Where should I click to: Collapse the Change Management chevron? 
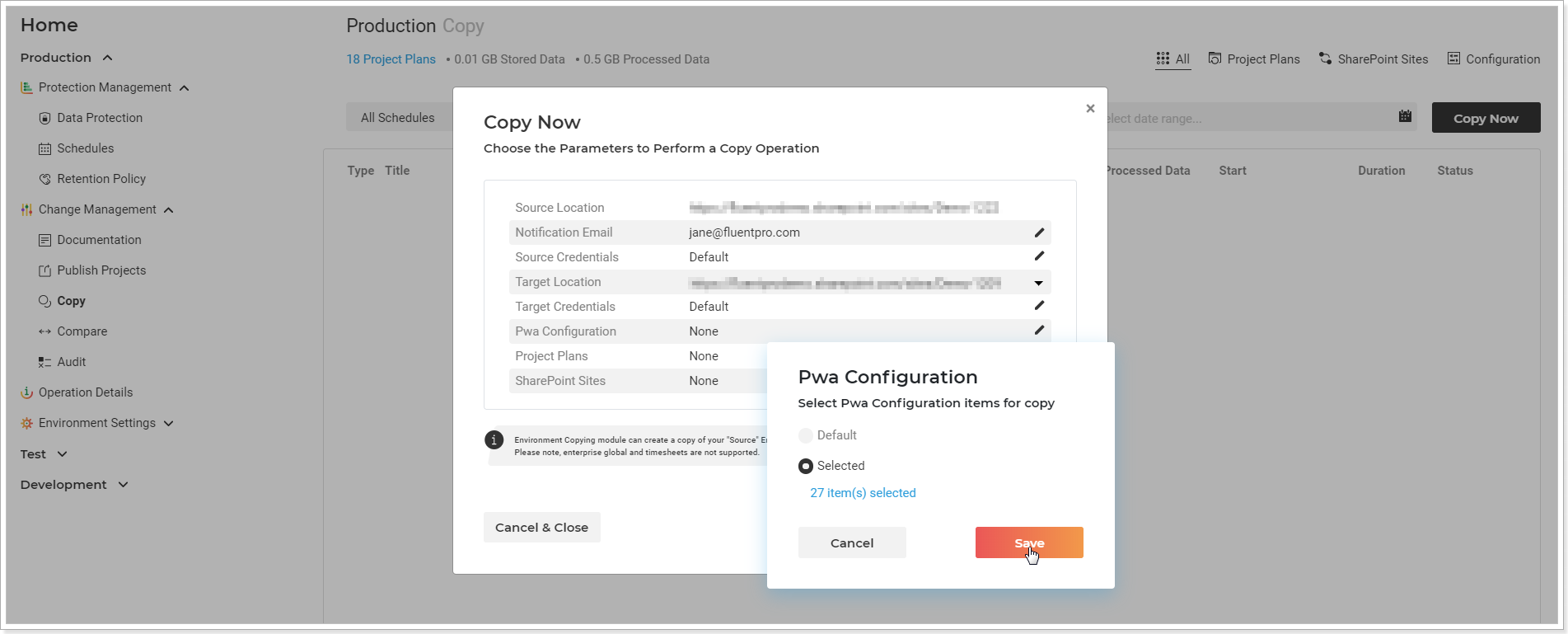168,210
